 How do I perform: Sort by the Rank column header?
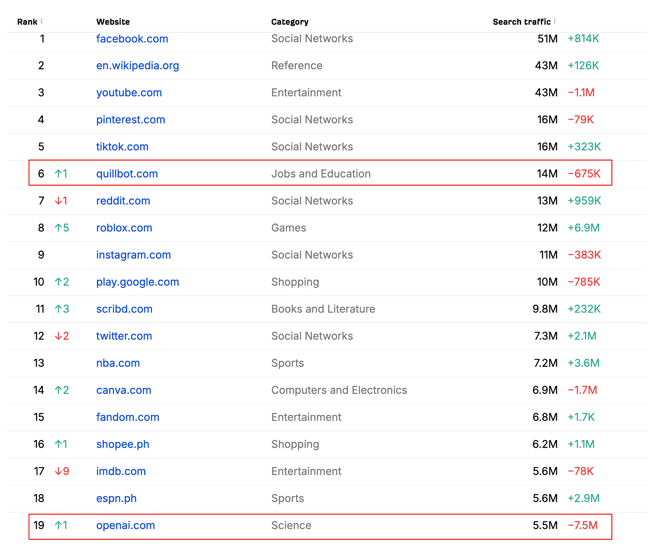27,22
